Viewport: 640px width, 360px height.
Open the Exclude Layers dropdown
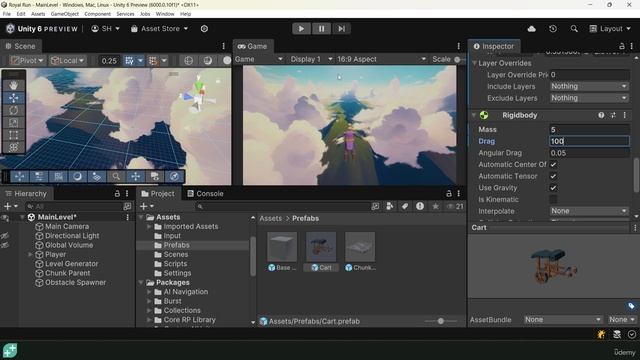(589, 98)
